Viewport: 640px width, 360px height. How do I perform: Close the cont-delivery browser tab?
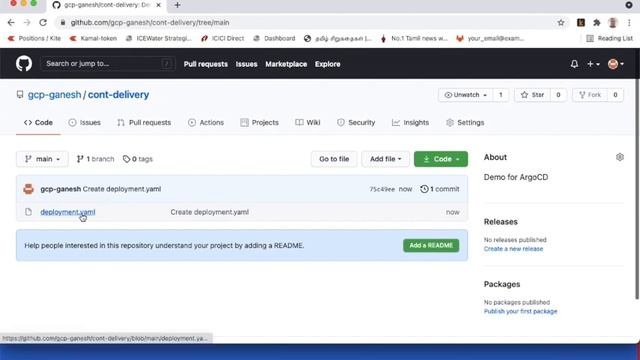point(158,5)
